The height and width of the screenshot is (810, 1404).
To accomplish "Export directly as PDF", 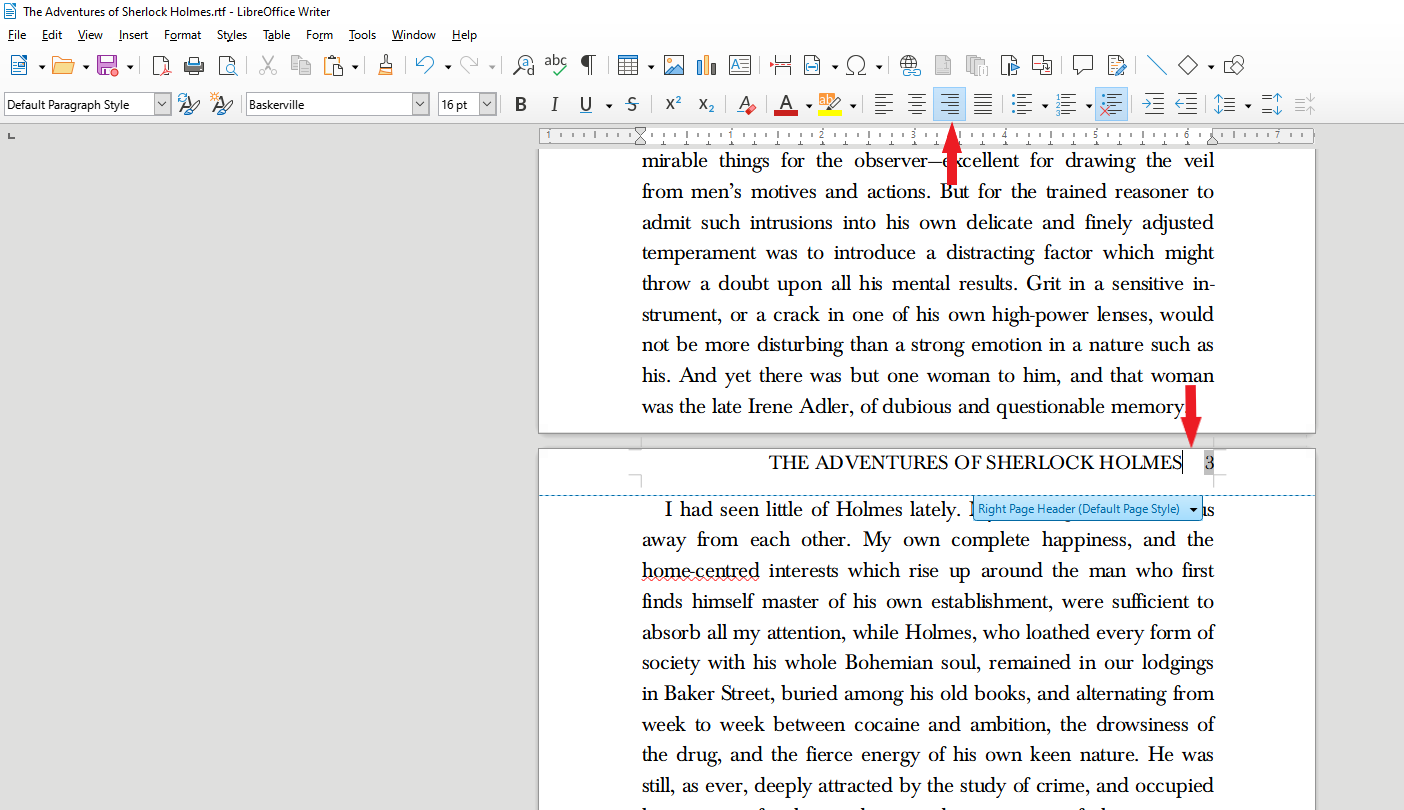I will pyautogui.click(x=161, y=66).
